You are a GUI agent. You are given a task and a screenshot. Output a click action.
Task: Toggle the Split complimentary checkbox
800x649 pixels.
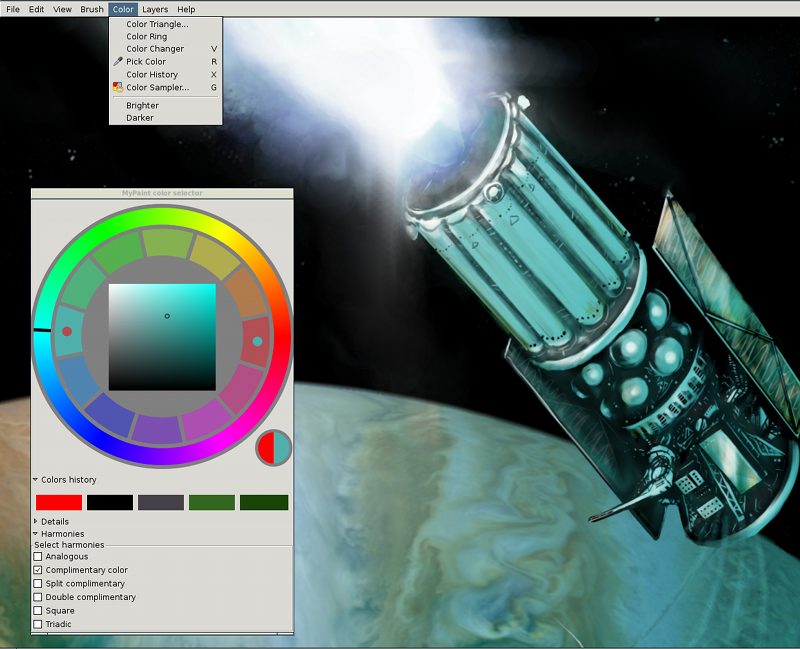point(38,583)
